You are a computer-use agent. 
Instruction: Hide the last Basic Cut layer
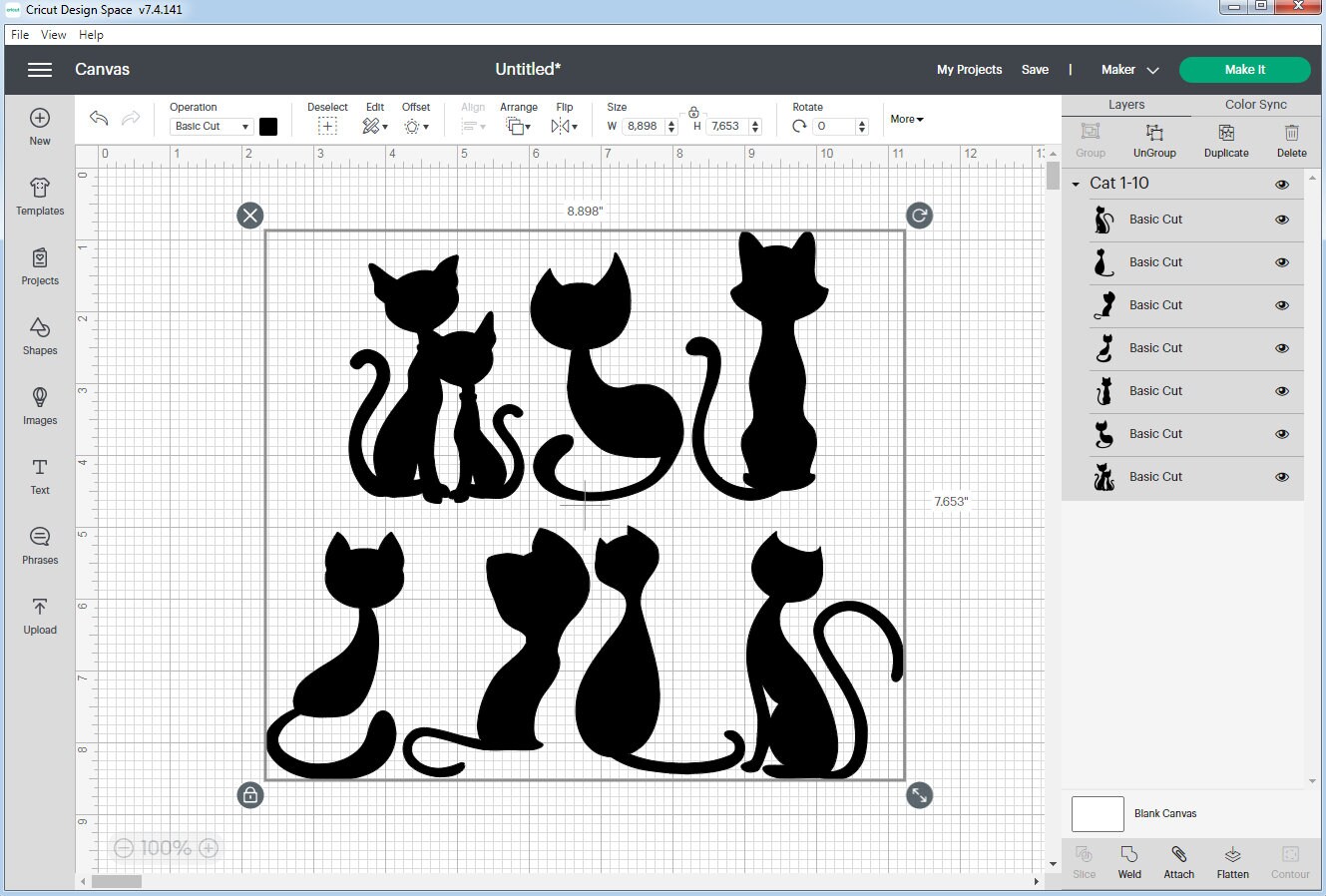[x=1281, y=476]
